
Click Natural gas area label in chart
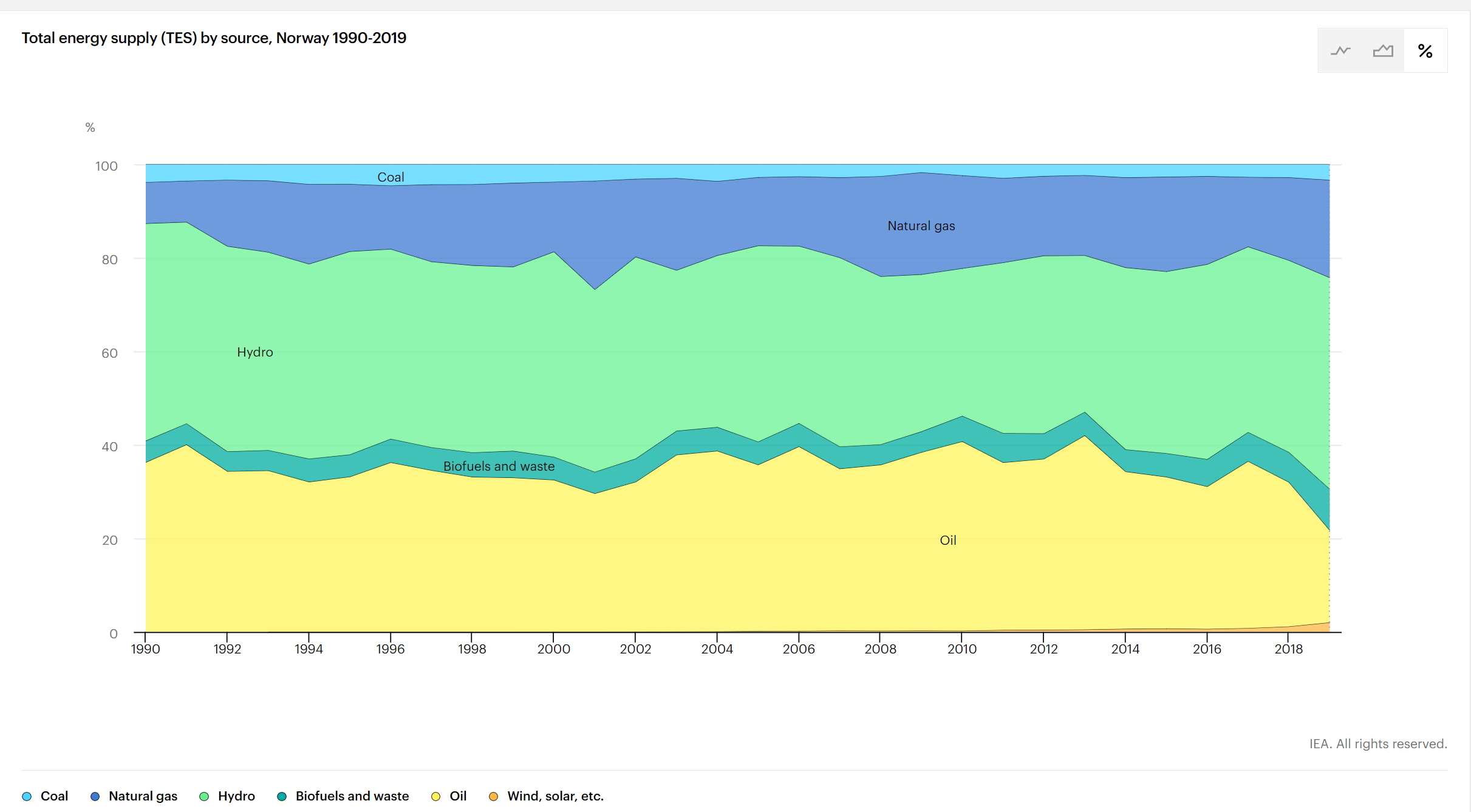tap(921, 226)
